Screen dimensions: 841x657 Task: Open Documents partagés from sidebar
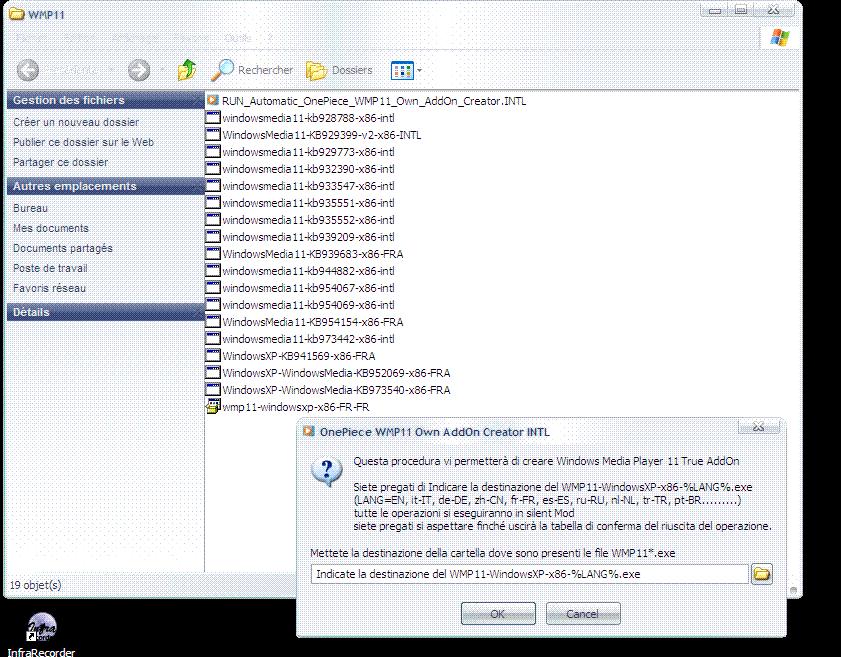[63, 248]
